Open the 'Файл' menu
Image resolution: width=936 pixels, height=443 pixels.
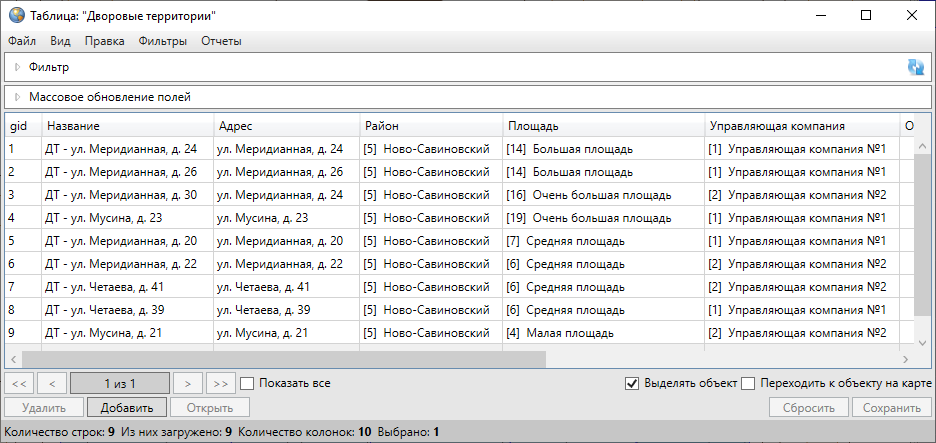(22, 41)
